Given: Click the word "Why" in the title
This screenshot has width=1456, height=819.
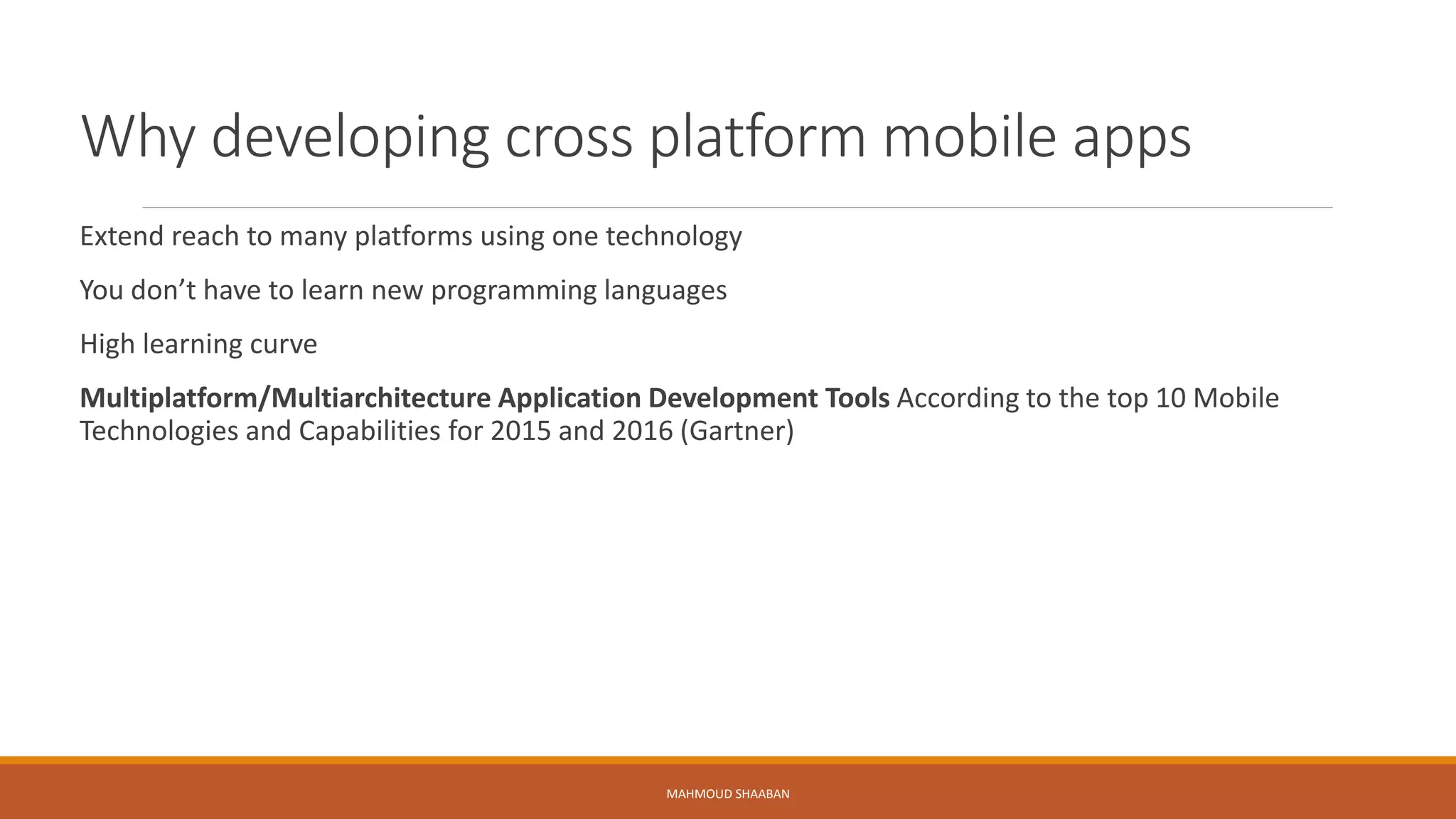Looking at the screenshot, I should pyautogui.click(x=137, y=137).
